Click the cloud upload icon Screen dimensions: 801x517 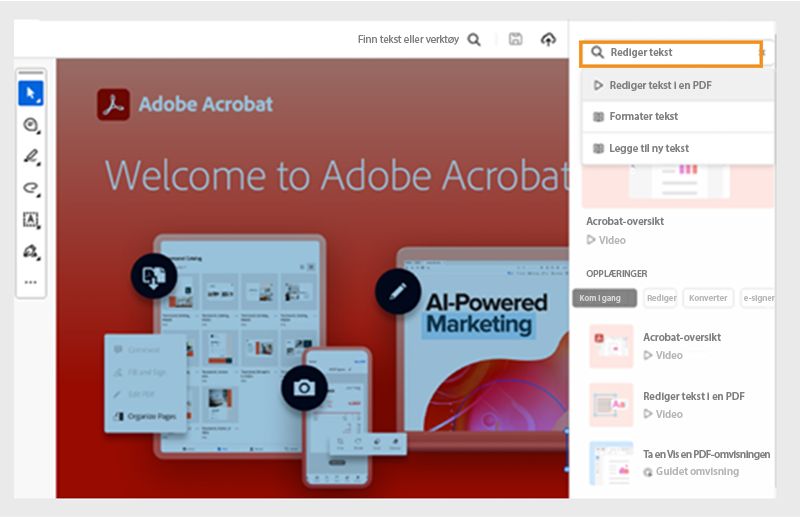point(547,40)
